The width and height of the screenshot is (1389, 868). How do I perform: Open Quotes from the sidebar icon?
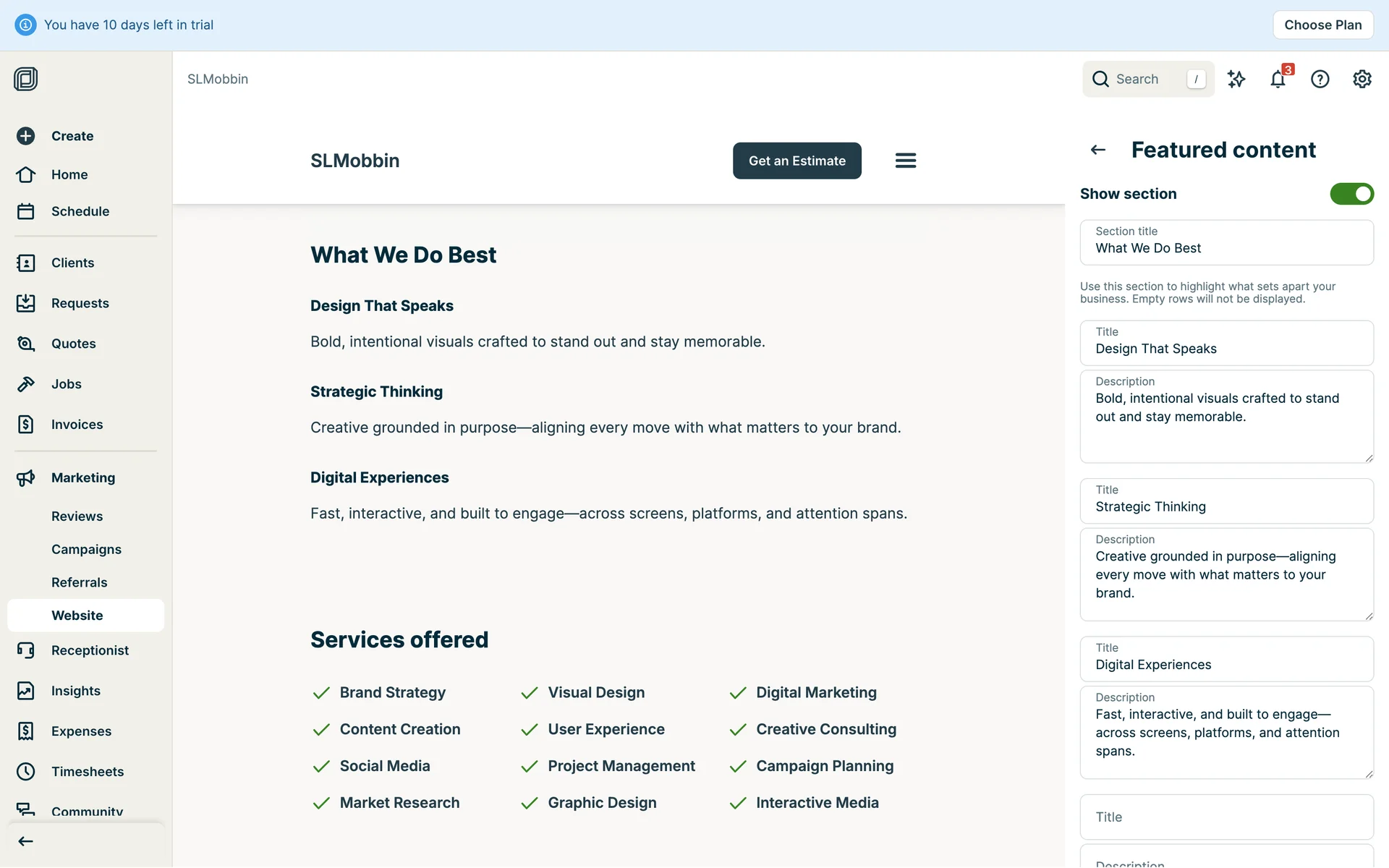(25, 344)
